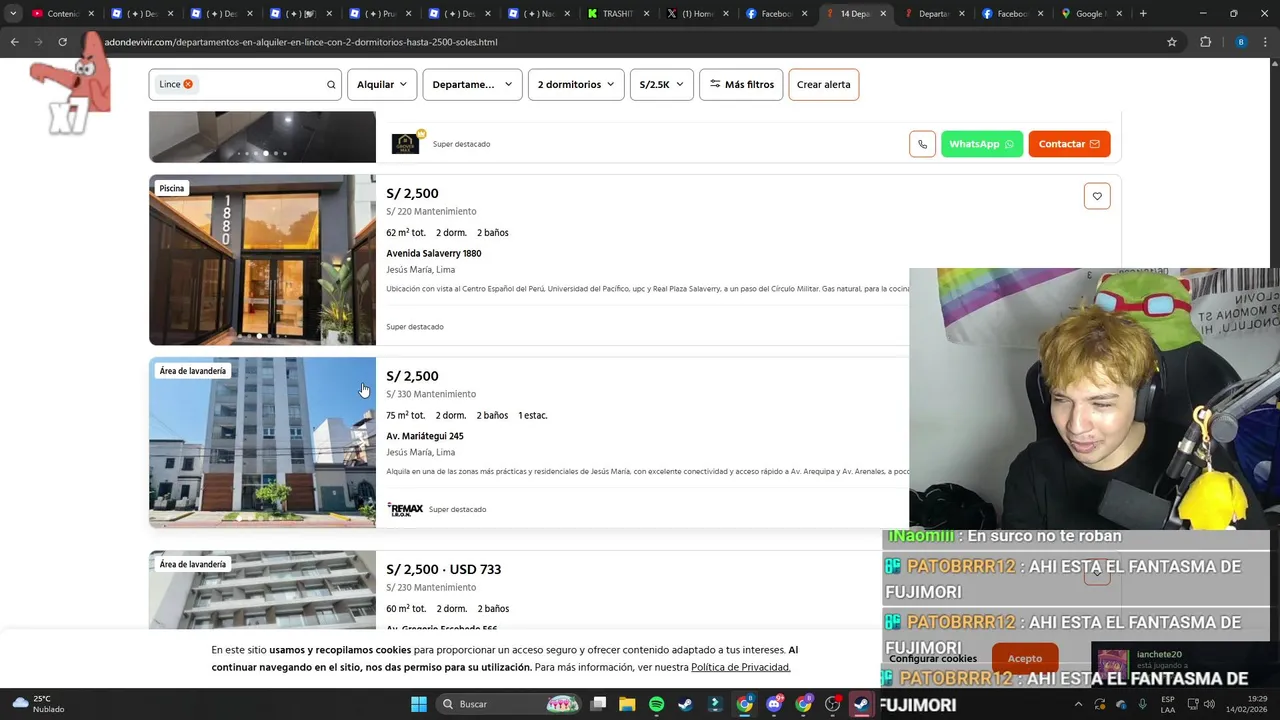
Task: Open Más filtros panel
Action: point(741,84)
